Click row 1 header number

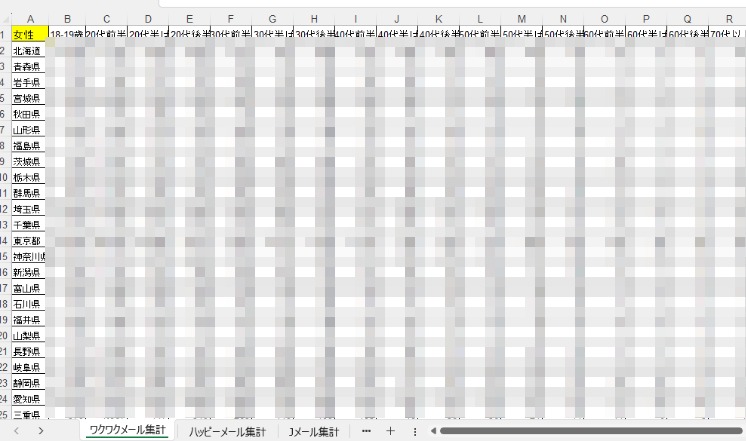[5, 35]
